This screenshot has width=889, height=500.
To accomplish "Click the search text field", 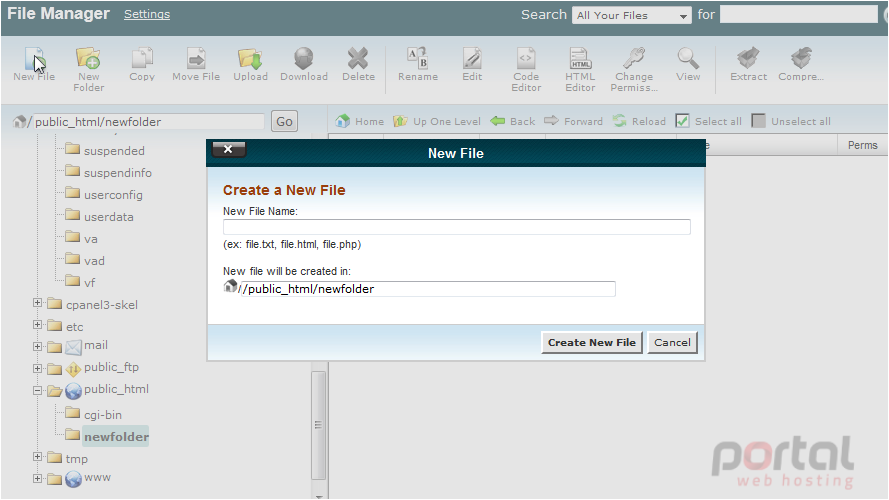I will point(798,14).
